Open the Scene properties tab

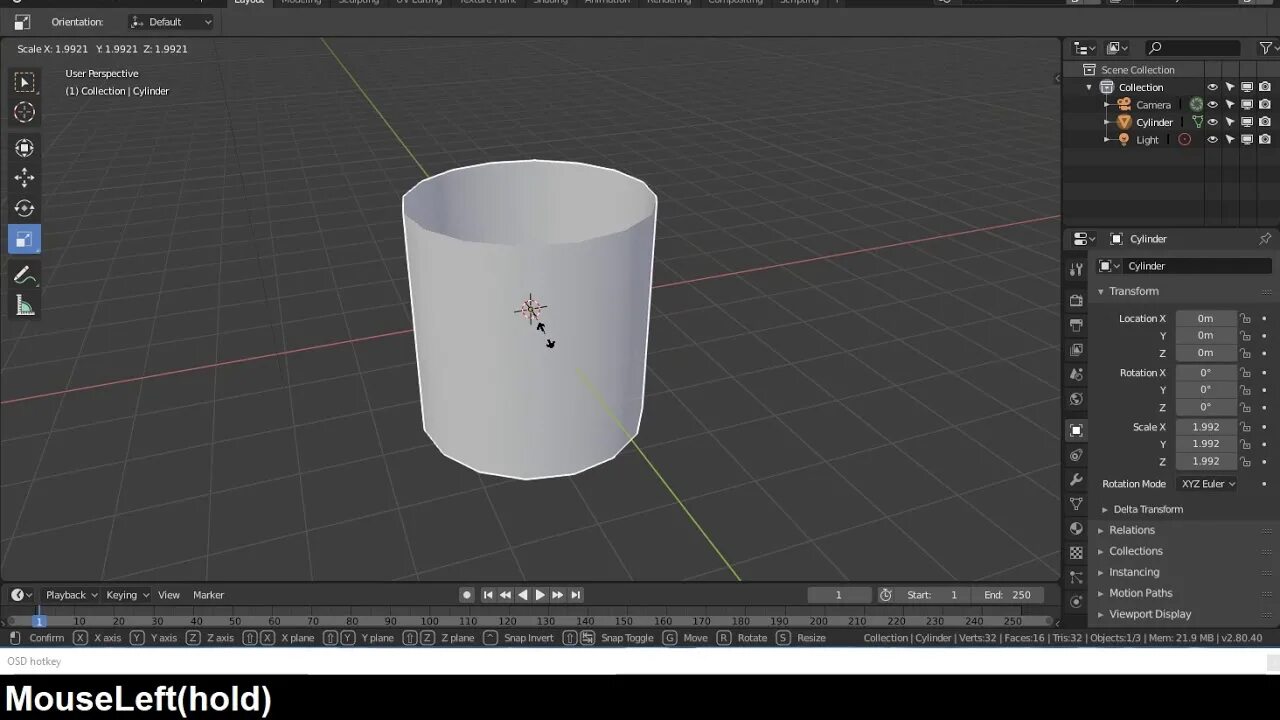[1076, 374]
